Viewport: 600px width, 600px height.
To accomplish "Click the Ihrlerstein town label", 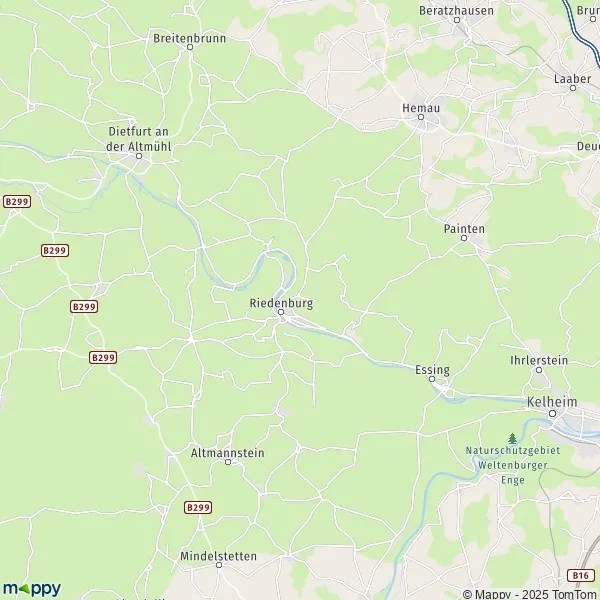I will tap(539, 360).
